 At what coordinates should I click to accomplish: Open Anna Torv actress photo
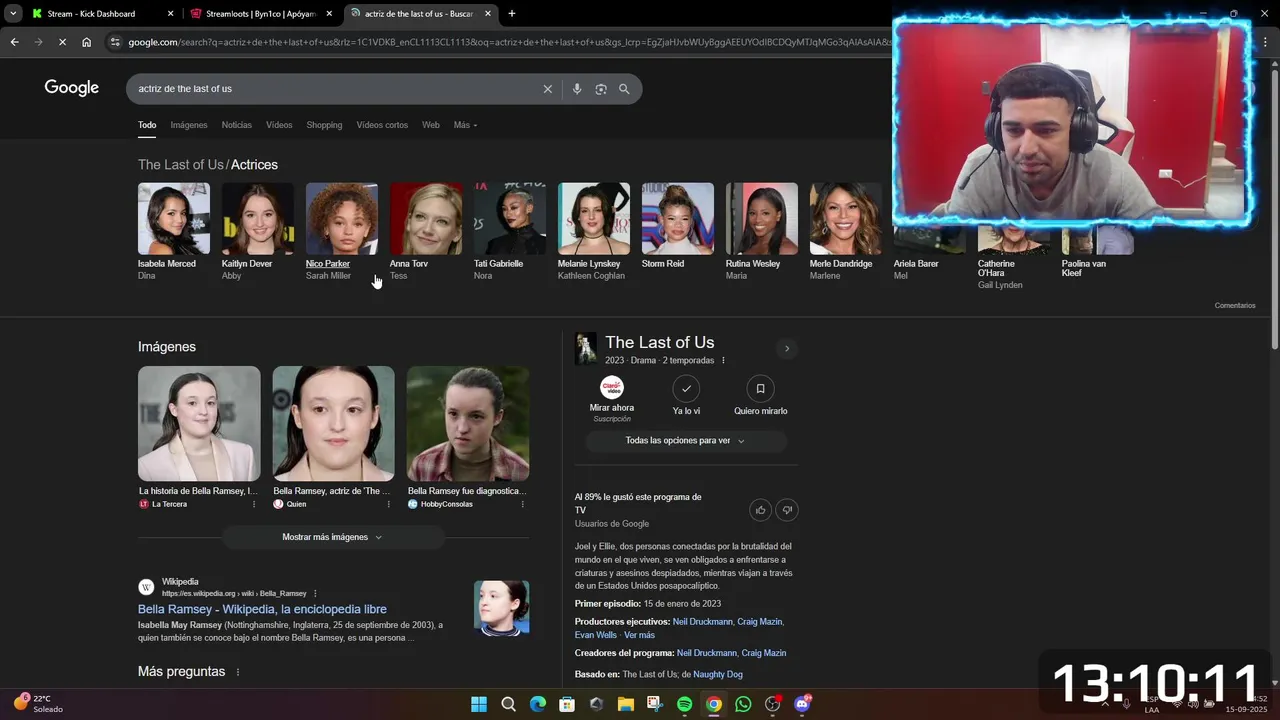point(426,218)
